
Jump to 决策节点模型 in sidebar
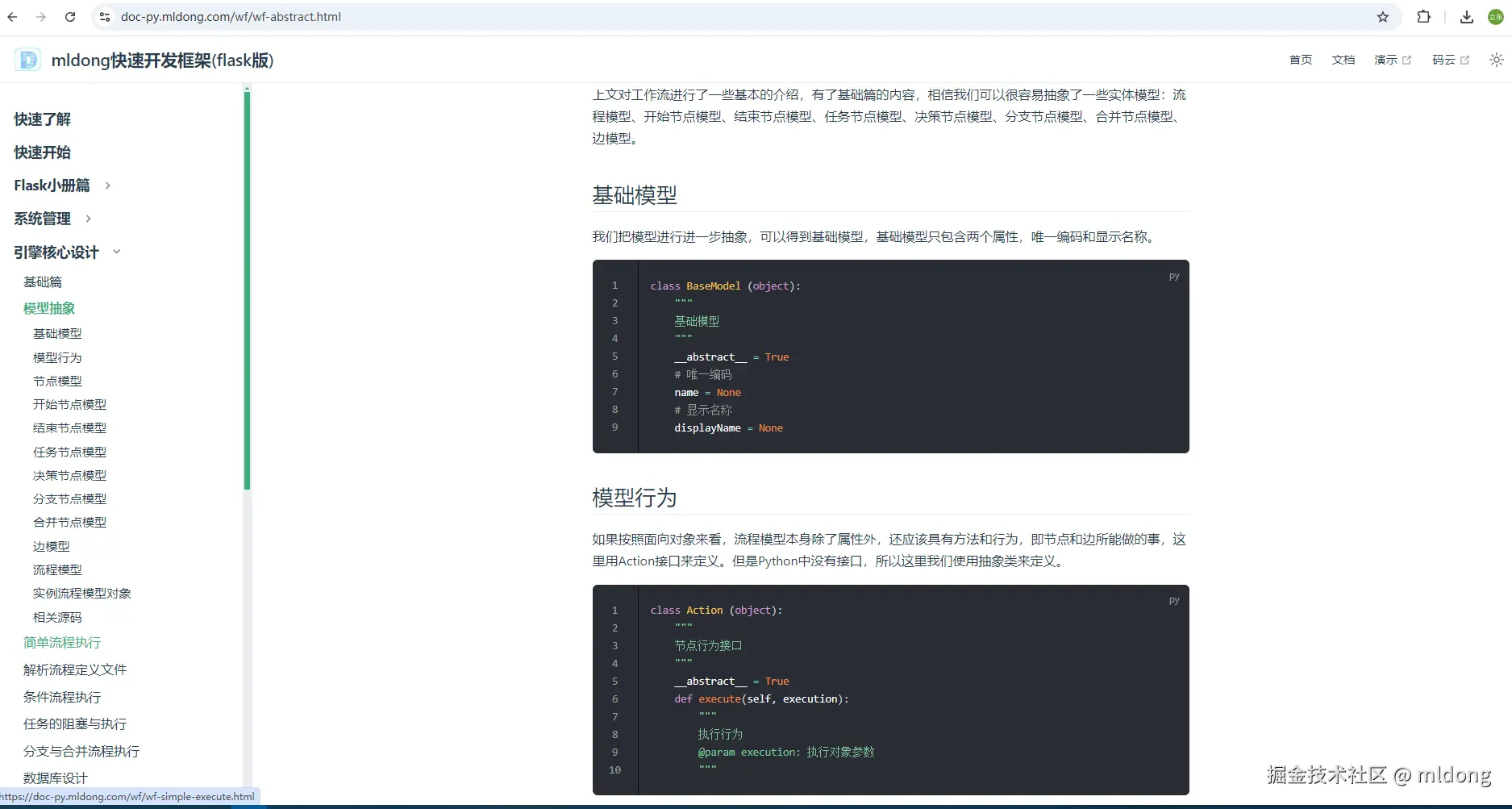pyautogui.click(x=69, y=475)
